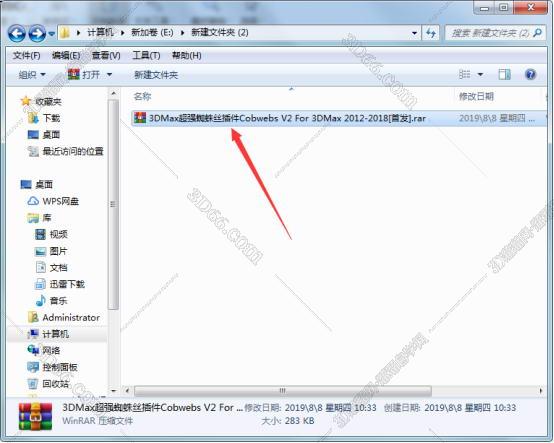Click the WinRAR icon of the rar file row

click(140, 118)
